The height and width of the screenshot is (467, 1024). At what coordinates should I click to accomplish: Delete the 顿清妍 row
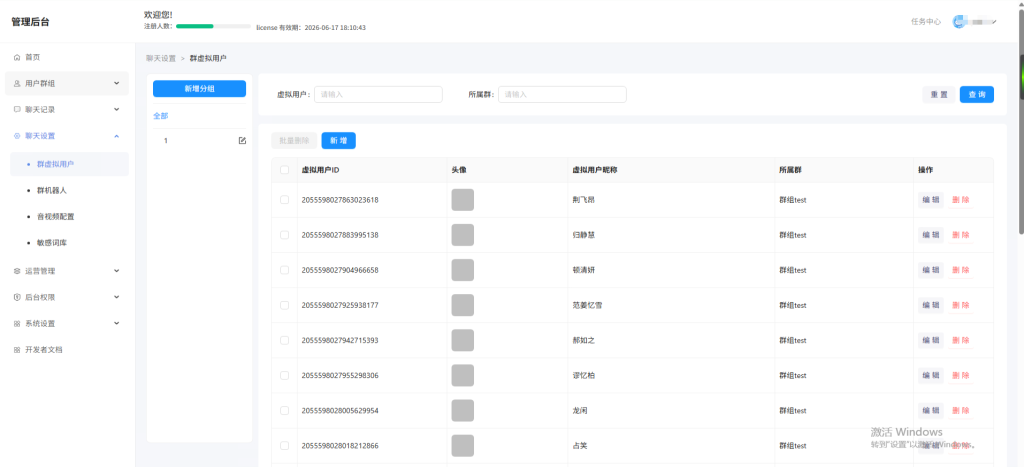click(x=961, y=270)
